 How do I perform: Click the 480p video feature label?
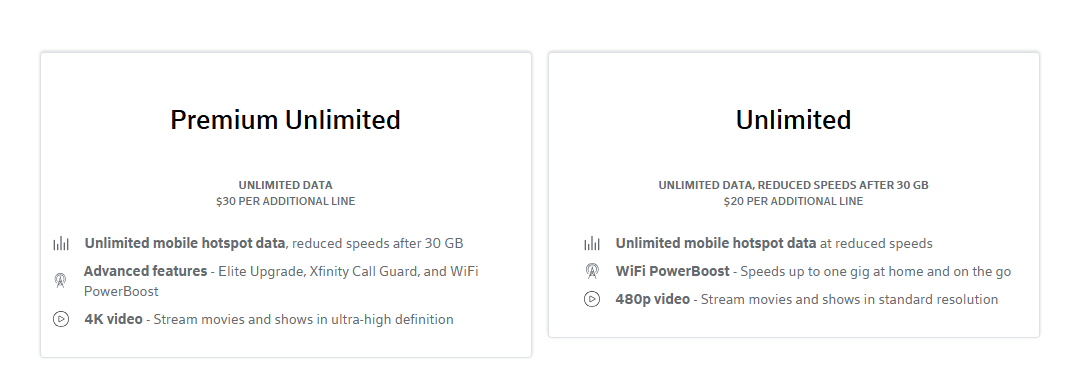(652, 299)
